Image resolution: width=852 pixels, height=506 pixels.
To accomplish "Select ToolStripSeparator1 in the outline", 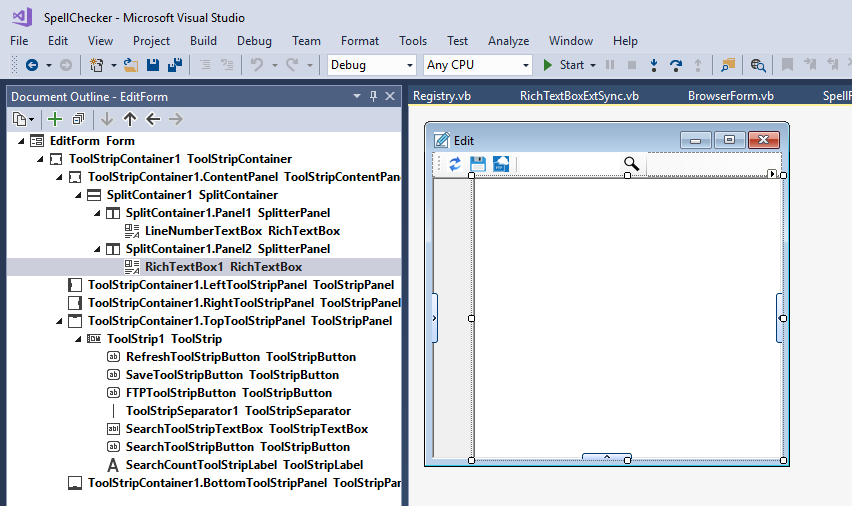I will (239, 411).
